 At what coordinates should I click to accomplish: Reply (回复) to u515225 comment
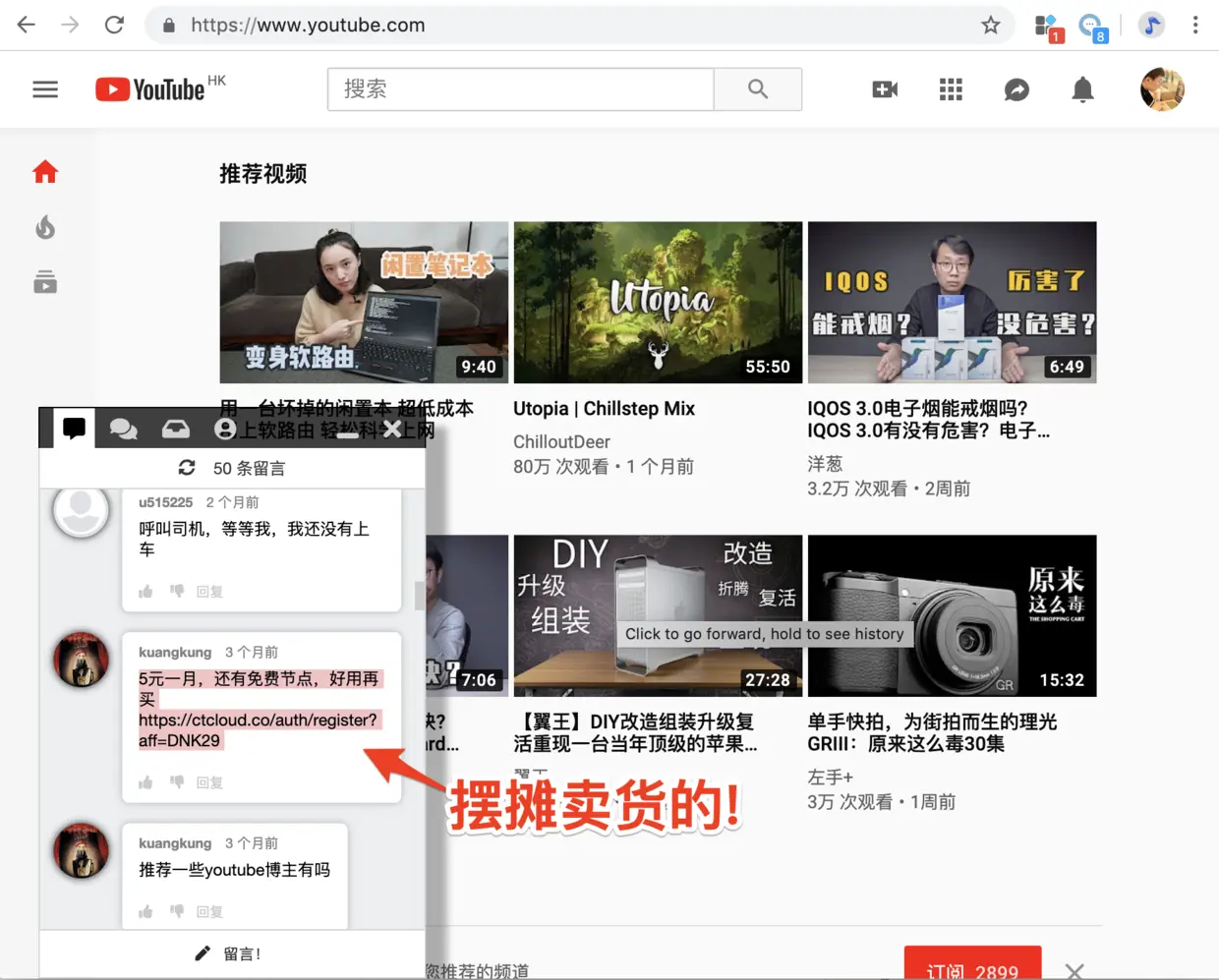[209, 591]
